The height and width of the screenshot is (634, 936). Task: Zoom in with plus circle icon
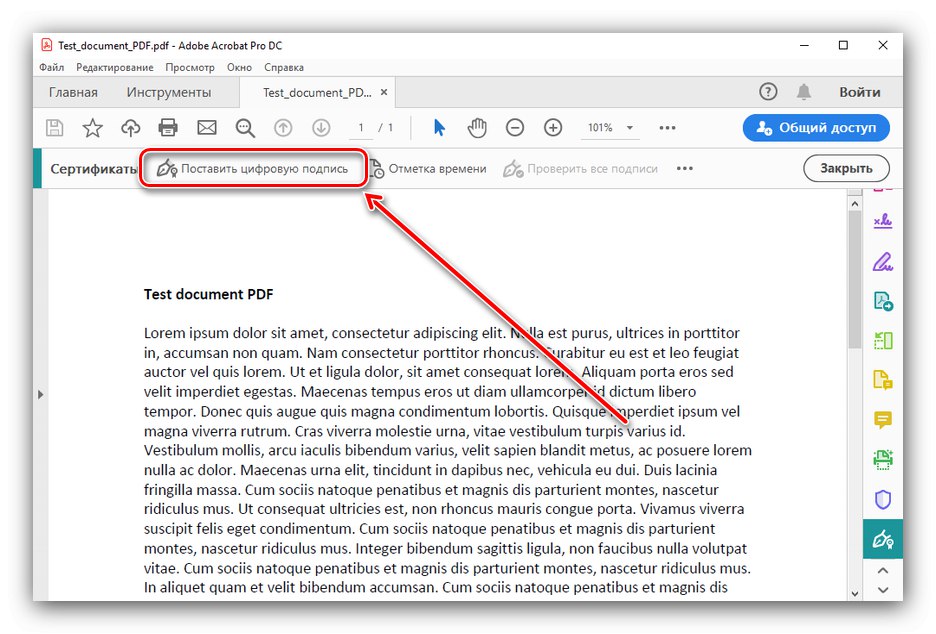[x=553, y=128]
